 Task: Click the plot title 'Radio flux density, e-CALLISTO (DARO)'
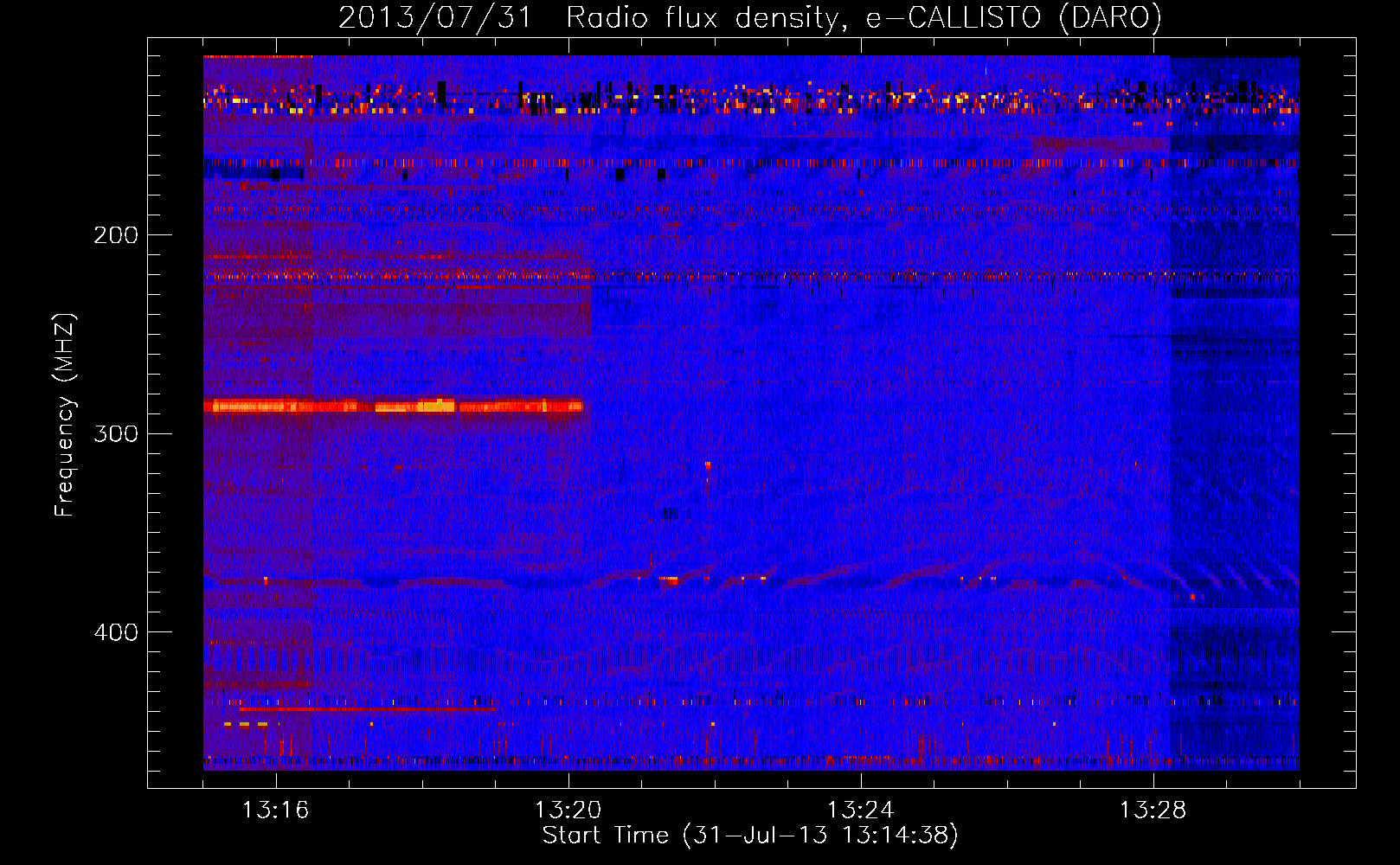864,18
